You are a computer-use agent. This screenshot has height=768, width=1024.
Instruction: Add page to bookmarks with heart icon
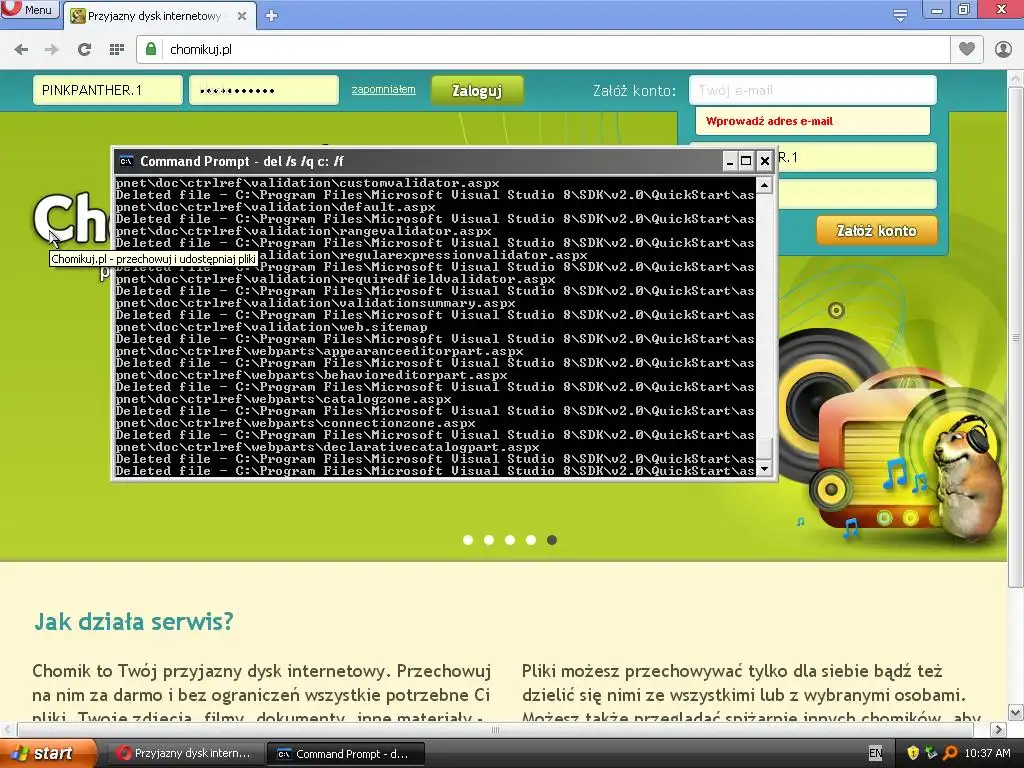point(967,49)
